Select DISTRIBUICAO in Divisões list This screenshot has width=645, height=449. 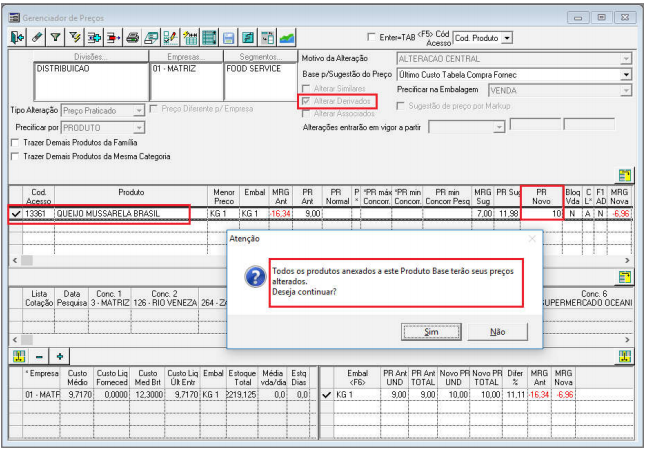[63, 69]
